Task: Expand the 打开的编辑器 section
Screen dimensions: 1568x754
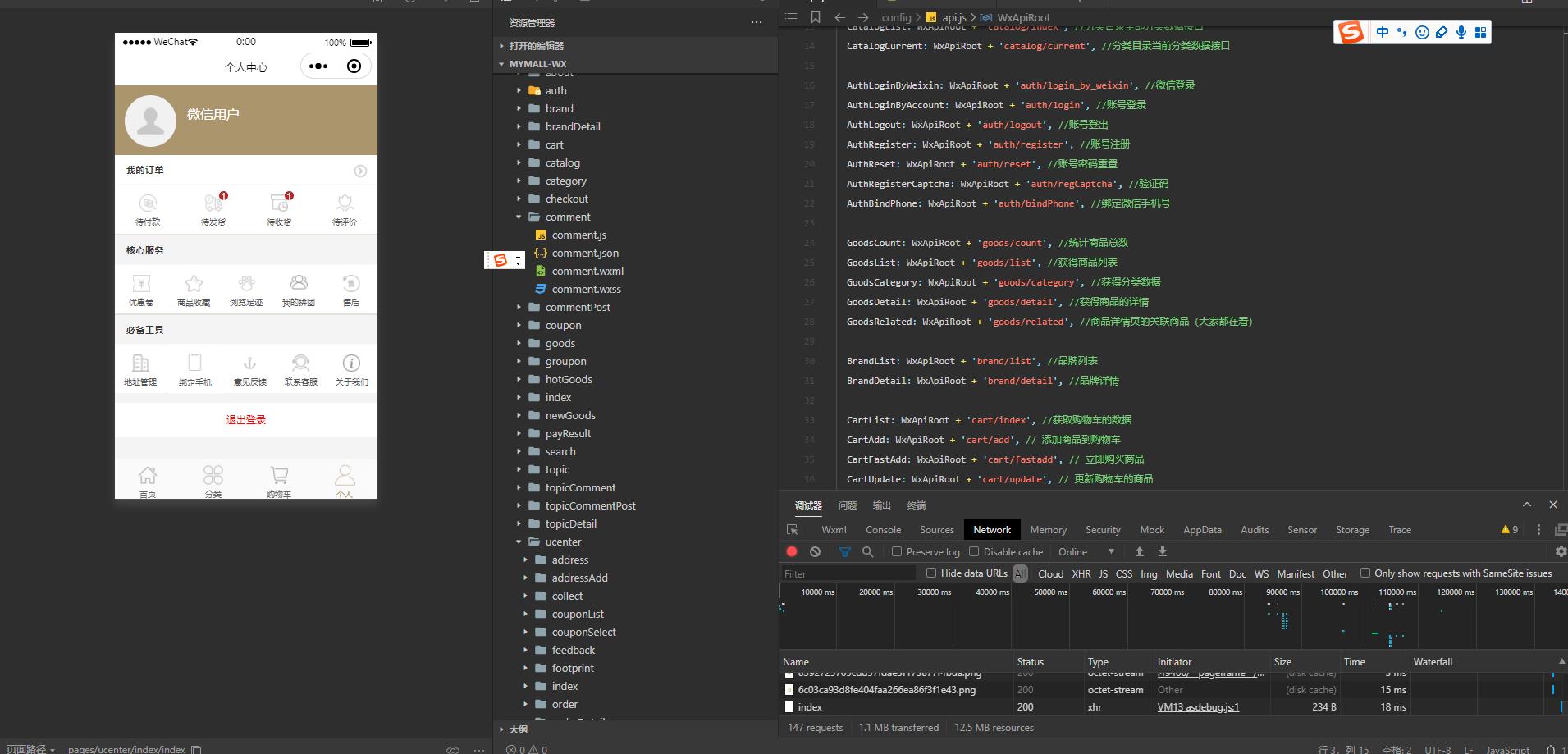Action: pos(502,46)
